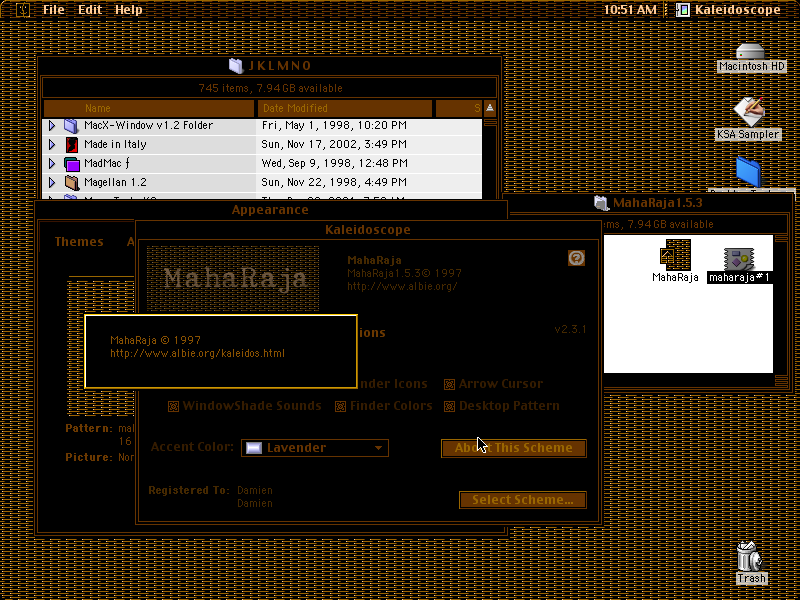Click the 'Sun, Nov 17, 2002, 3:49 PM' date
The image size is (800, 600).
click(334, 144)
